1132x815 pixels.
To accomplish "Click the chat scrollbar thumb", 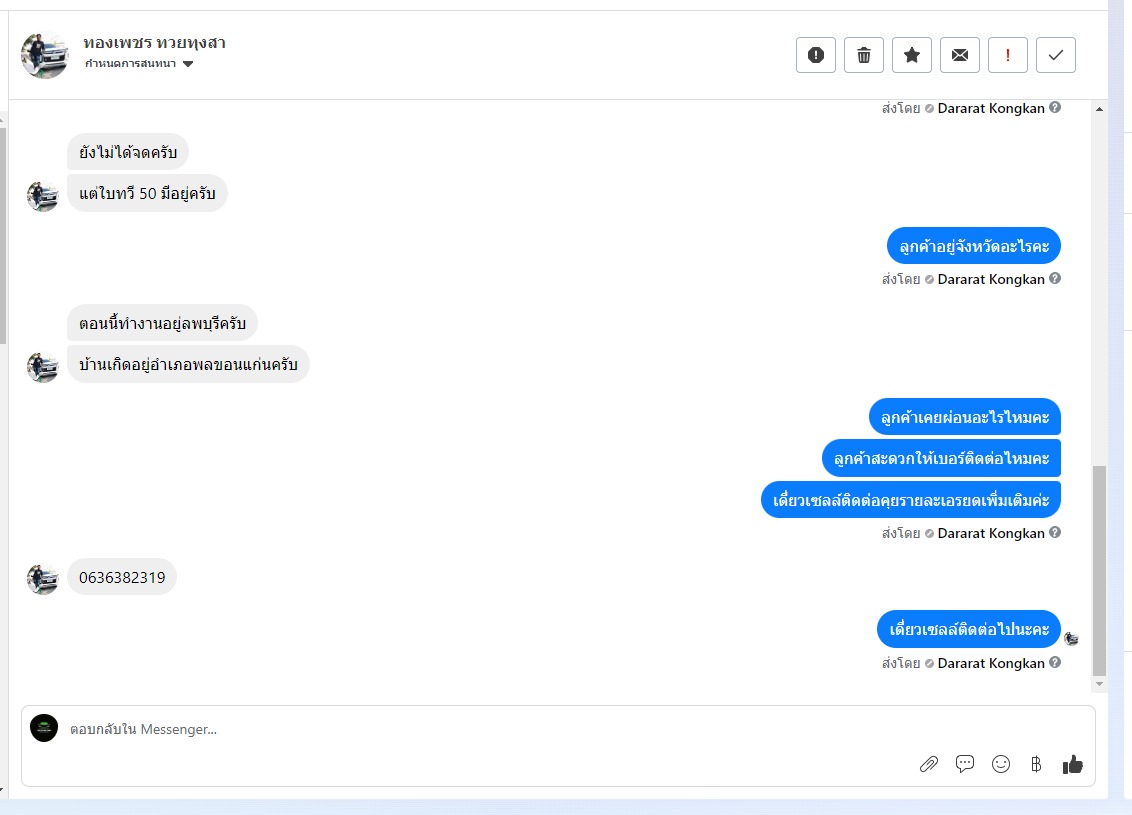I will coord(1100,570).
